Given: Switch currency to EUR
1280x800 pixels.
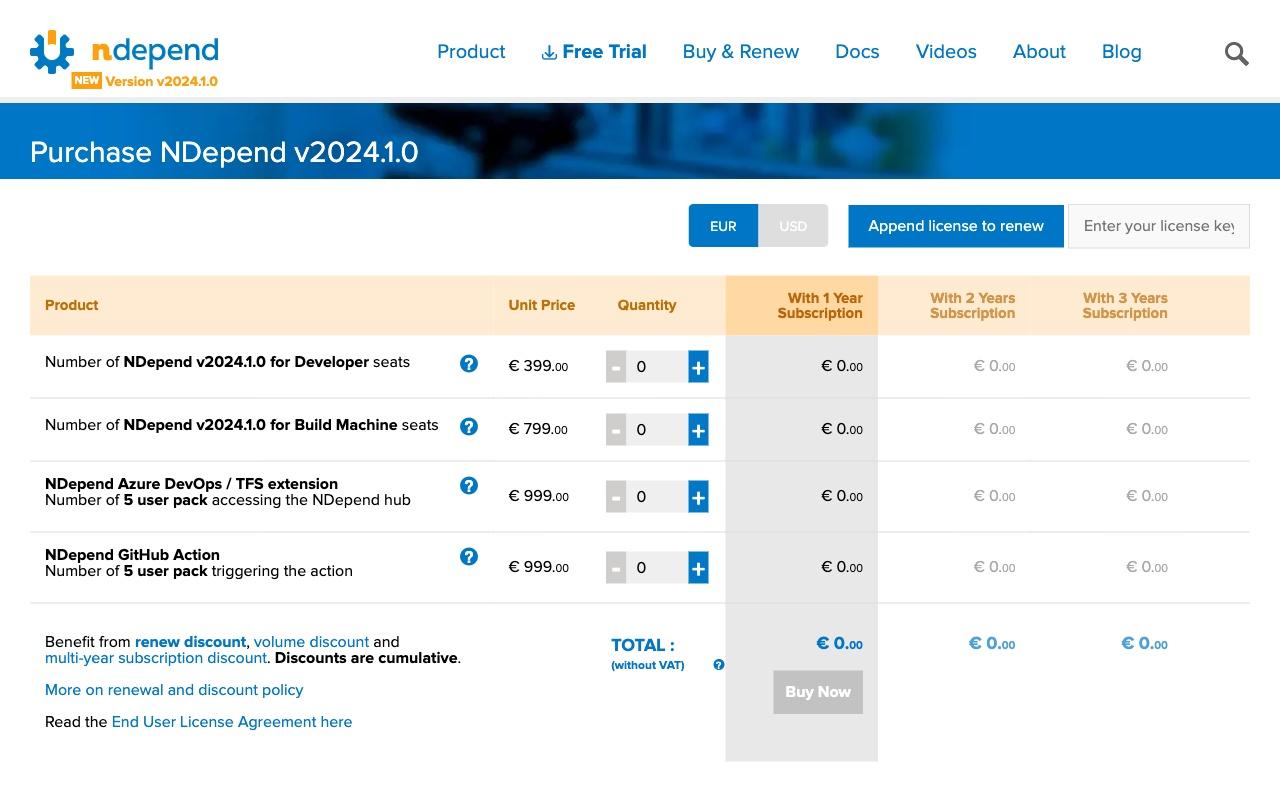Looking at the screenshot, I should (x=723, y=226).
